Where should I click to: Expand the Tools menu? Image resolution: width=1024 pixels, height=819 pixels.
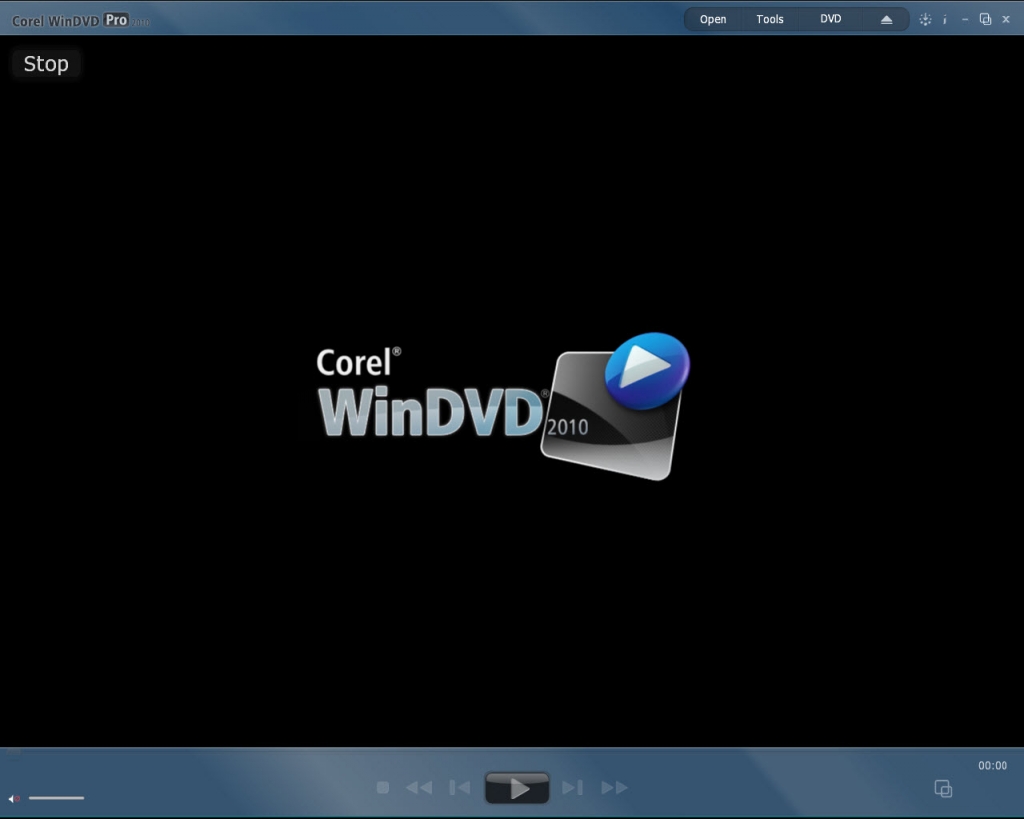point(770,19)
